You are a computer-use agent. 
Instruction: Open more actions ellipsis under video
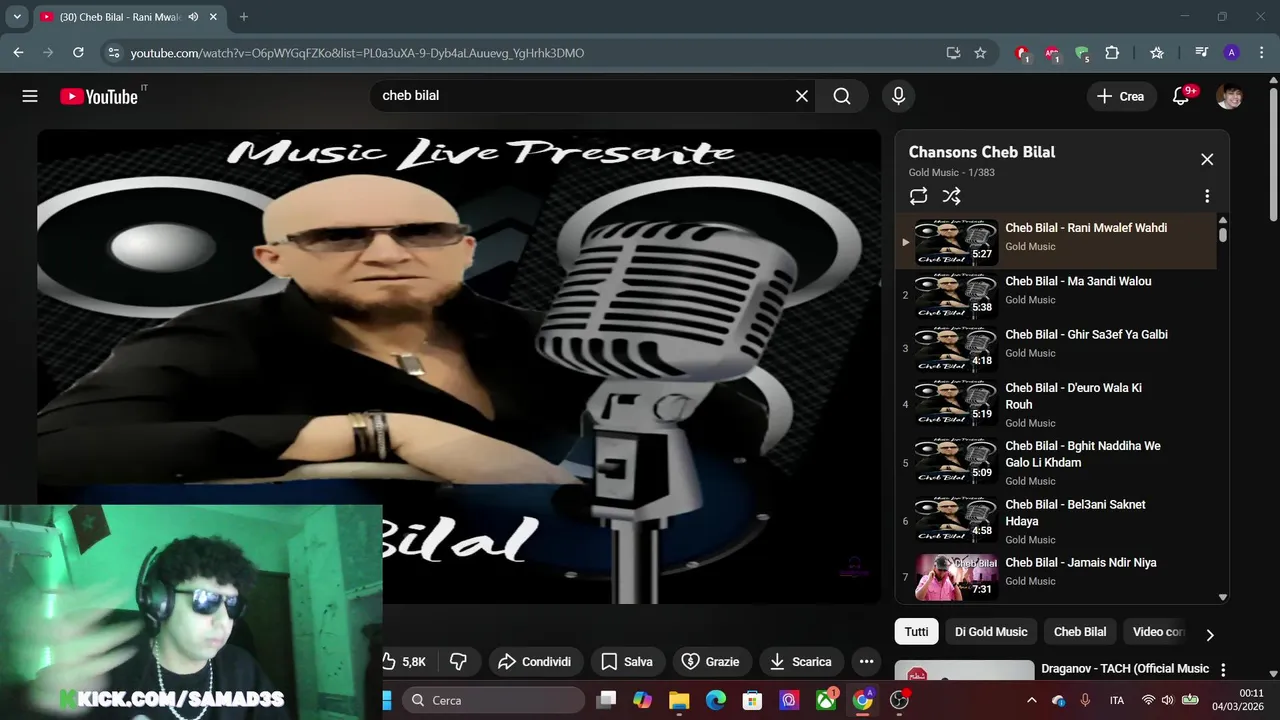[866, 661]
